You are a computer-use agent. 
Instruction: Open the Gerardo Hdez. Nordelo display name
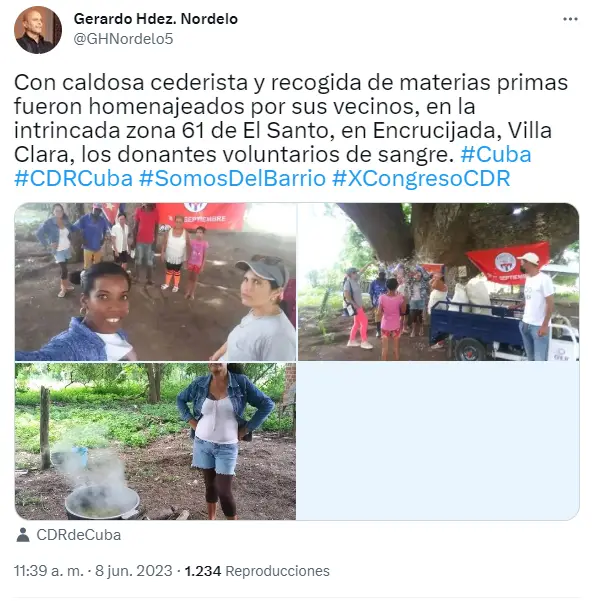(156, 19)
